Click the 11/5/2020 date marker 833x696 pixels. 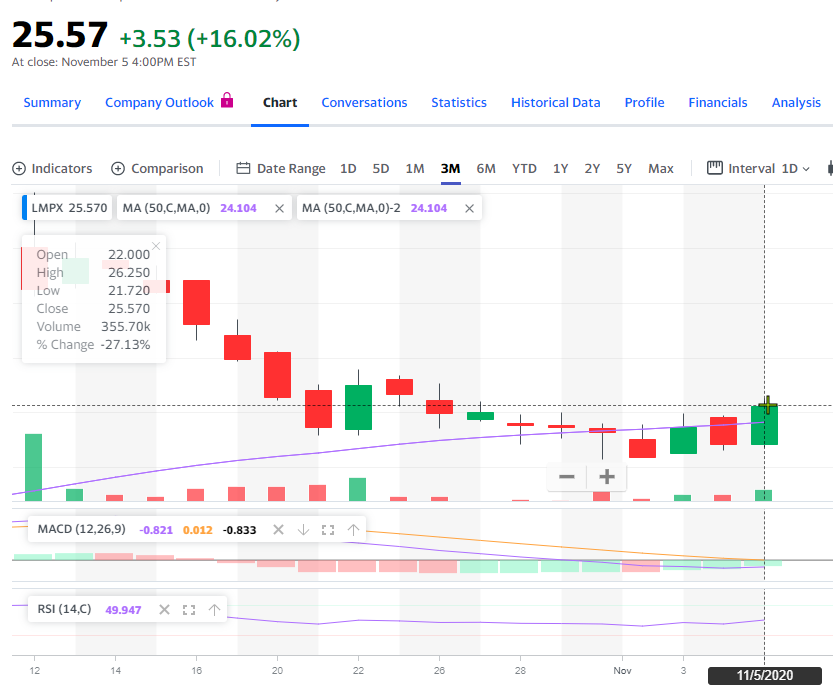coord(764,675)
